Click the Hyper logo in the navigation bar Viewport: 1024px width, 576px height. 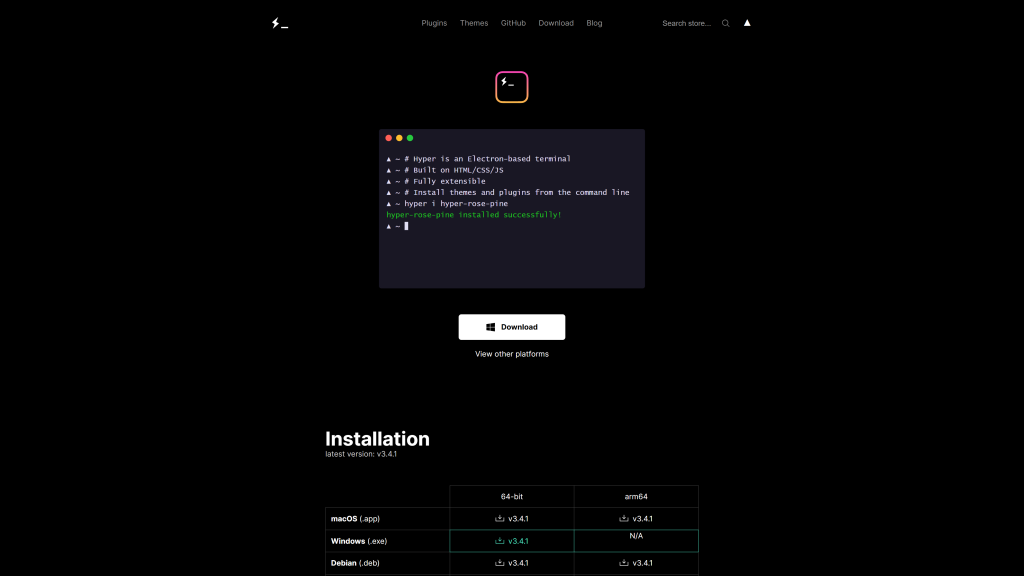280,24
